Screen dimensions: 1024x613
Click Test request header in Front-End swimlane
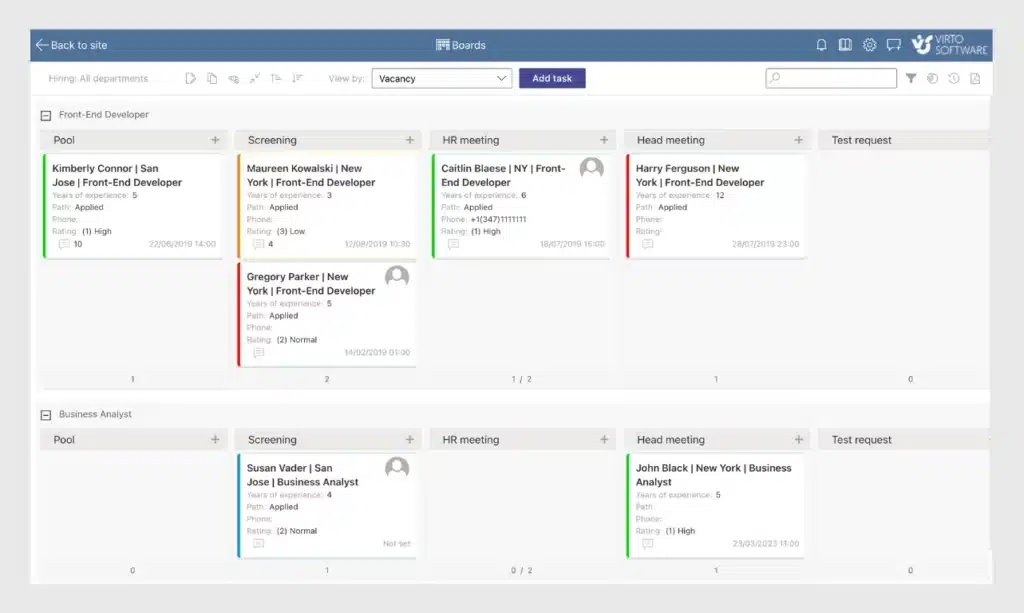tap(861, 140)
